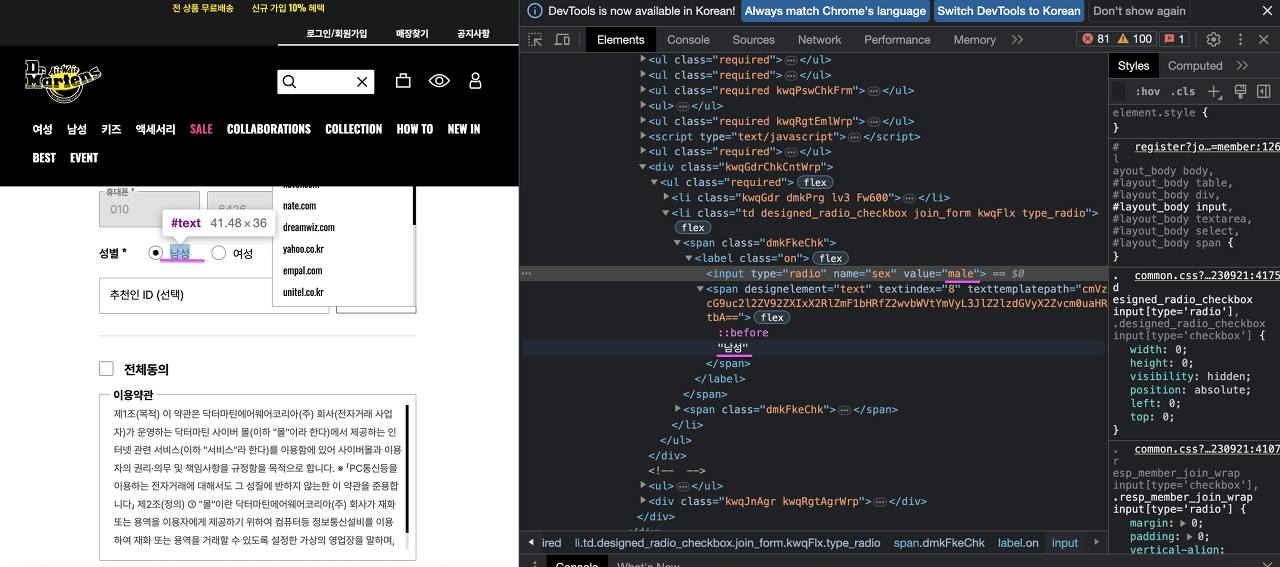Viewport: 1280px width, 567px height.
Task: Open the Network tab
Action: pyautogui.click(x=819, y=39)
